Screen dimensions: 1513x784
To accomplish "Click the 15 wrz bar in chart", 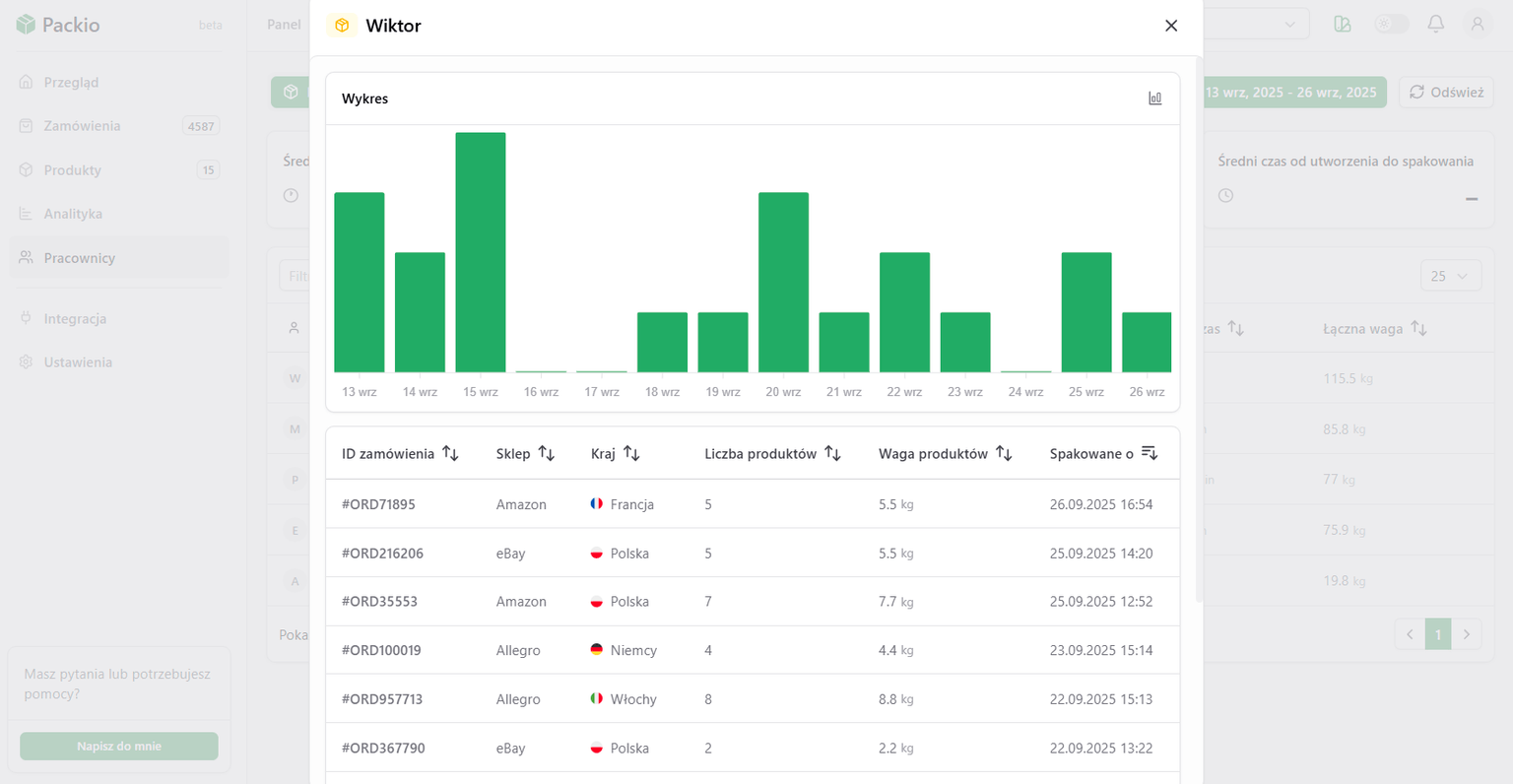I will coord(481,252).
